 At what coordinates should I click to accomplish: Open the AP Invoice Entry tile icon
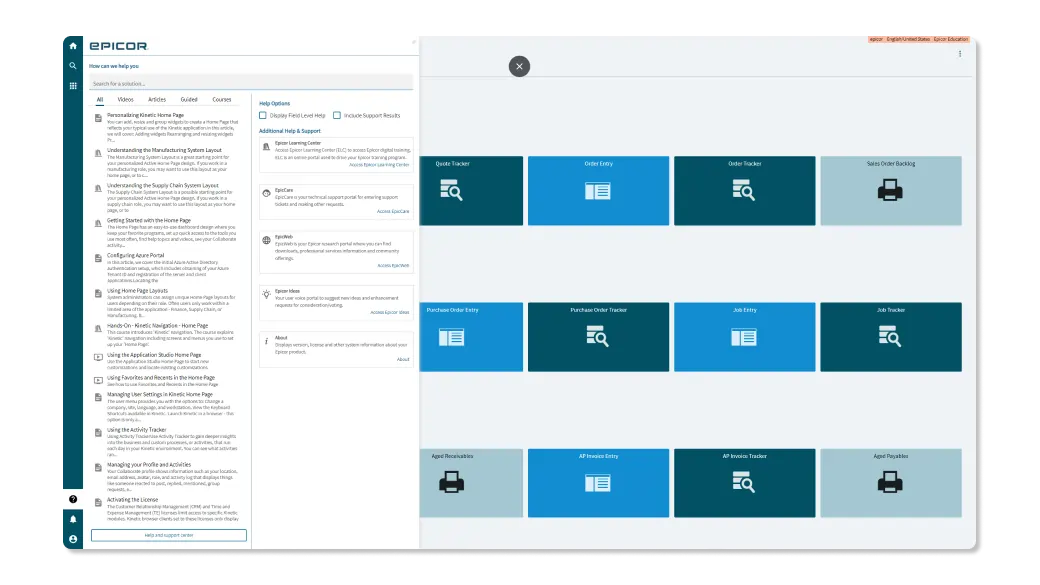coord(598,484)
